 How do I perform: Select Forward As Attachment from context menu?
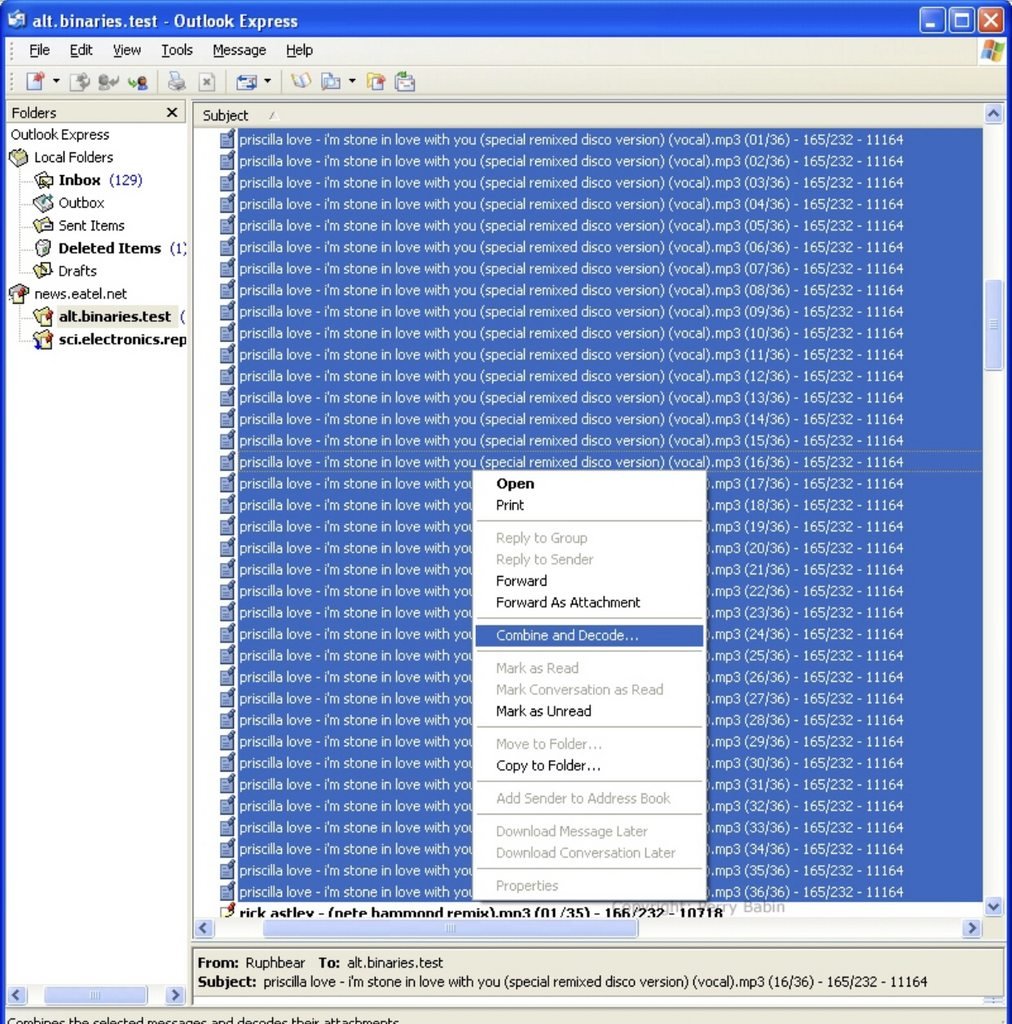click(590, 603)
